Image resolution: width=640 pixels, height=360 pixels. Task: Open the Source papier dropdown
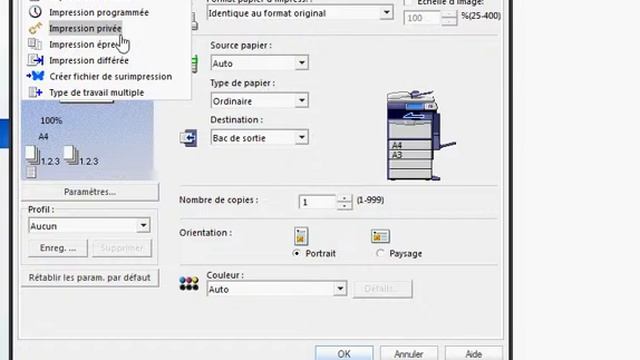click(302, 63)
